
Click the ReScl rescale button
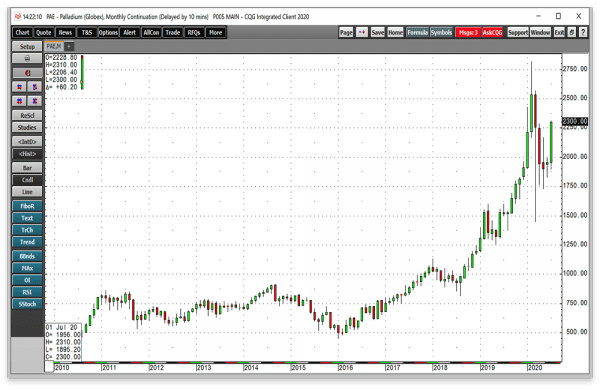click(27, 116)
